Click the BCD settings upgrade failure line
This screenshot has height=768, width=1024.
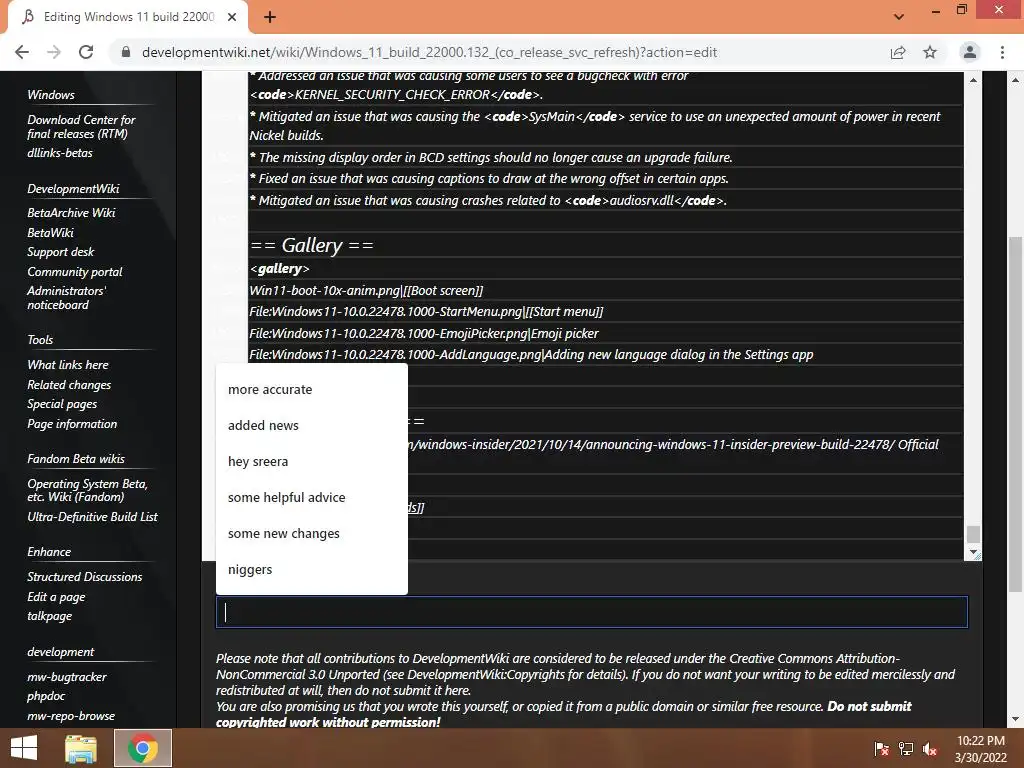pos(490,157)
